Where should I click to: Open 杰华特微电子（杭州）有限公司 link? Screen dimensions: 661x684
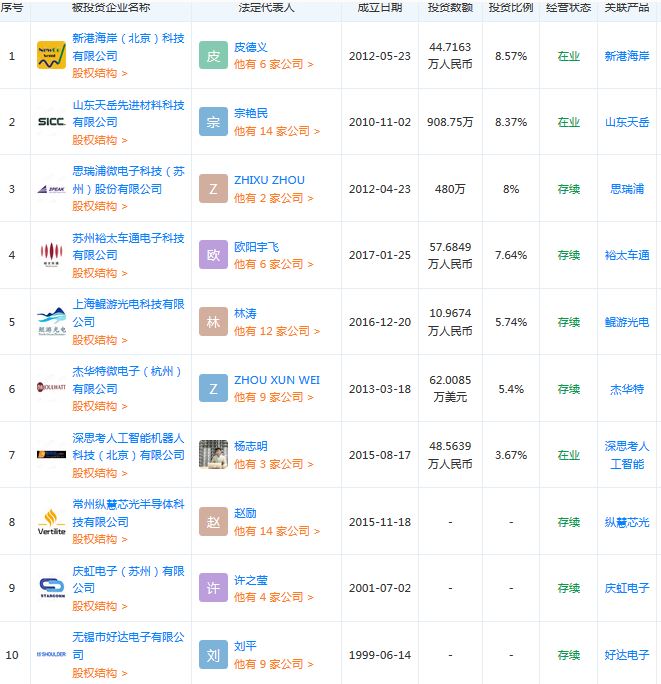click(127, 380)
